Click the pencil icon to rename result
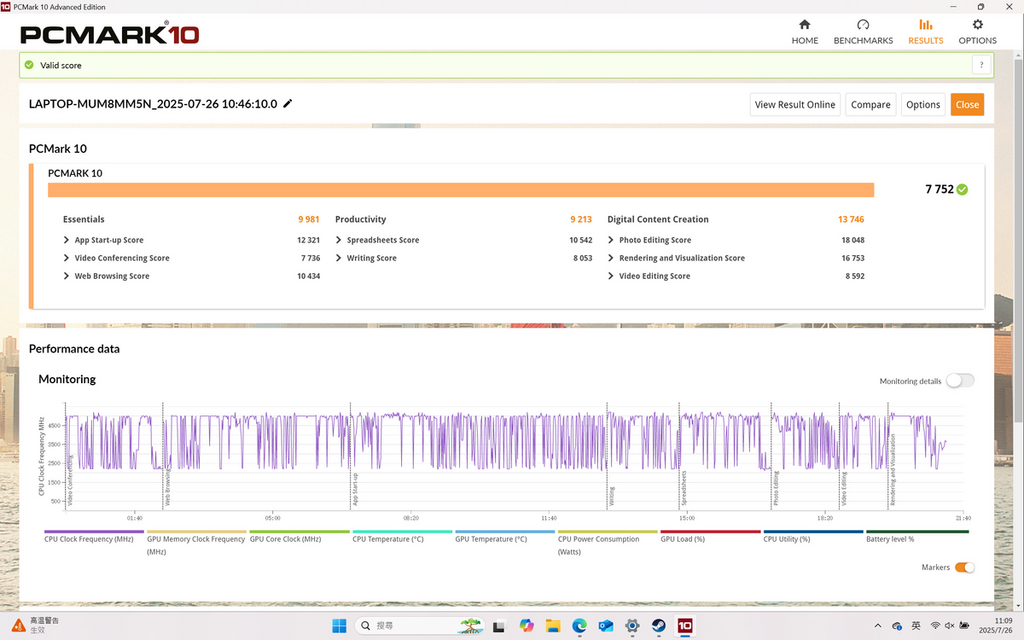This screenshot has width=1024, height=640. [x=287, y=103]
